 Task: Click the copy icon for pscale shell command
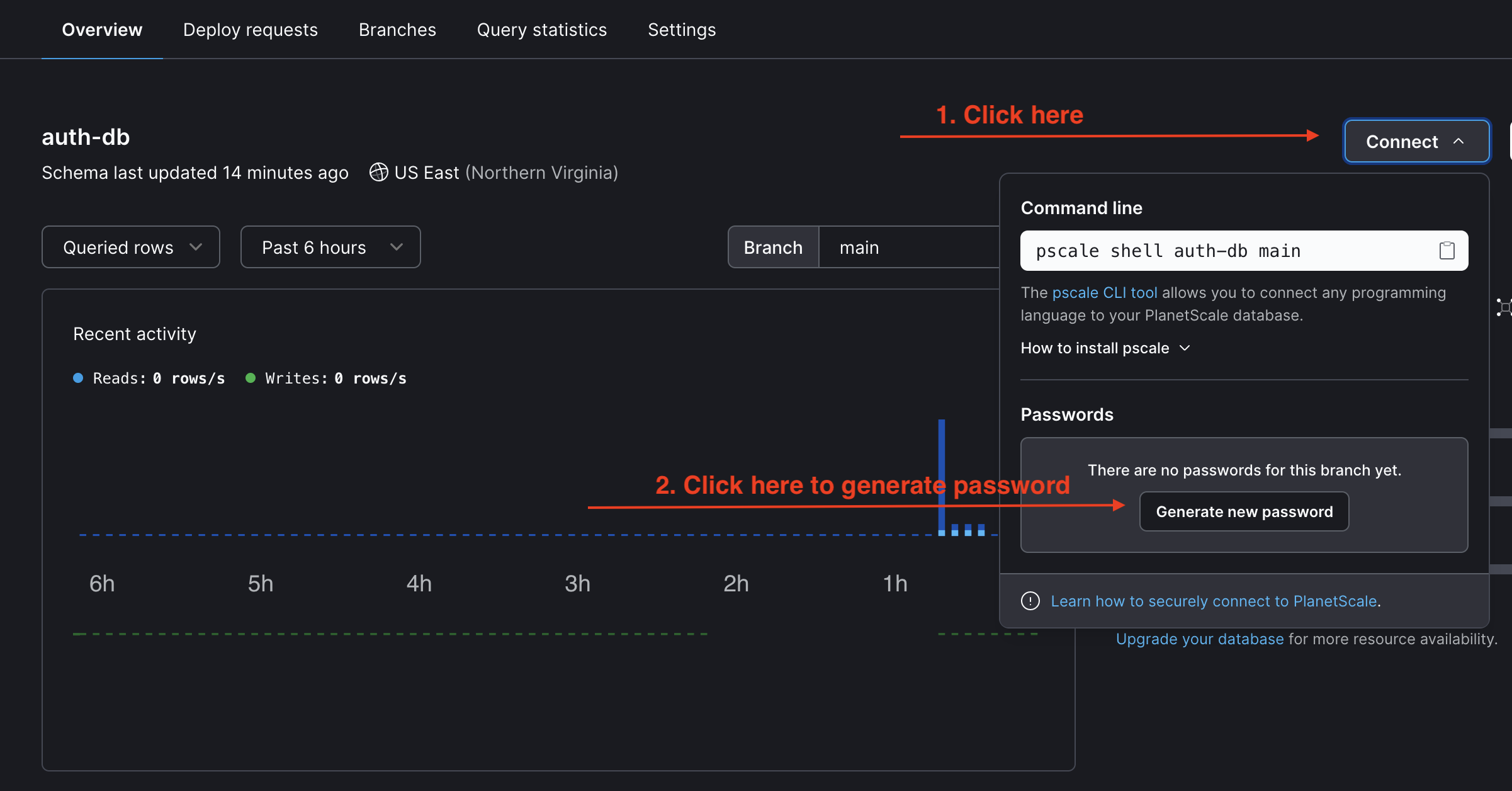pyautogui.click(x=1447, y=250)
